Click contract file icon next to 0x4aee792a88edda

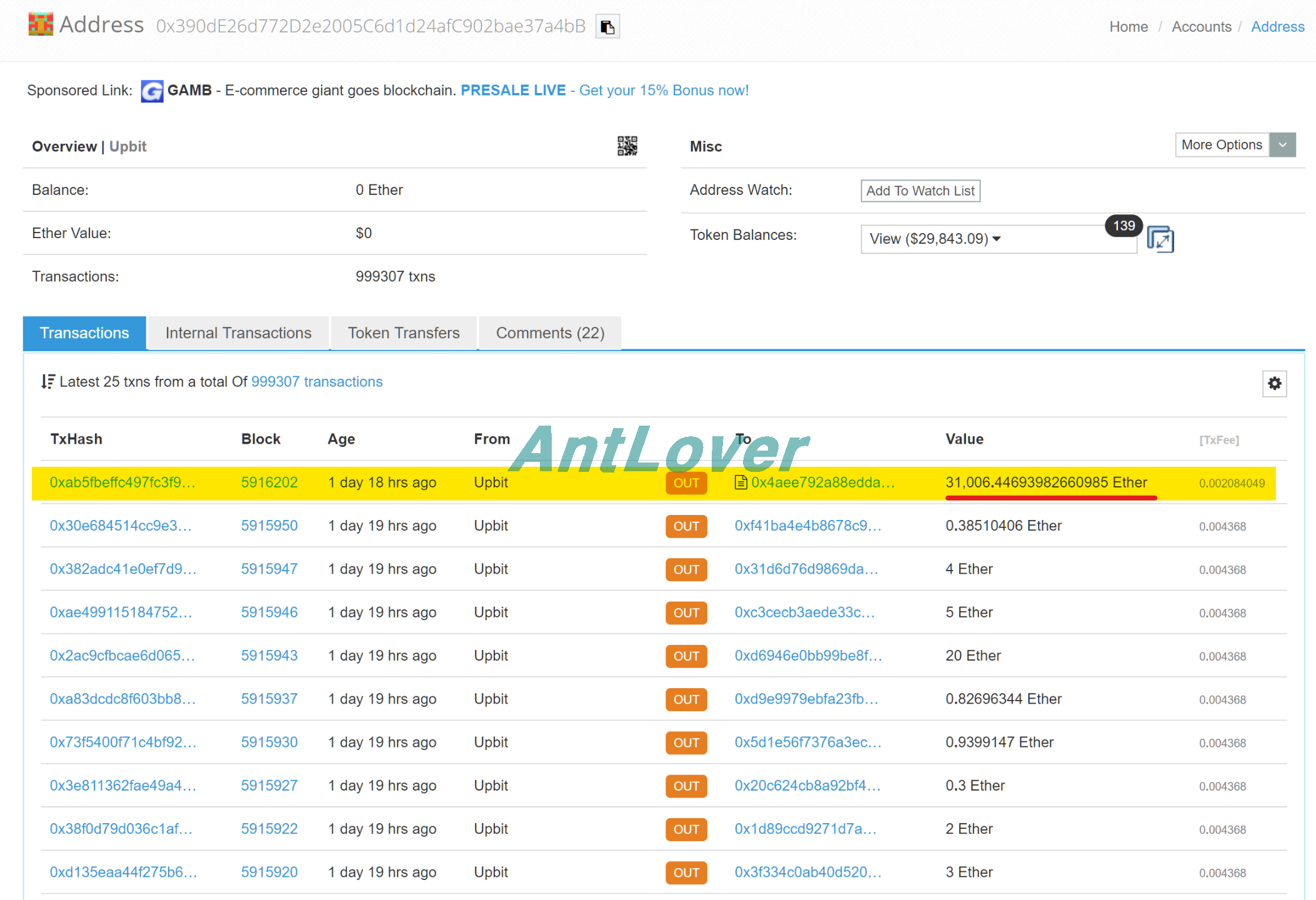[x=740, y=482]
